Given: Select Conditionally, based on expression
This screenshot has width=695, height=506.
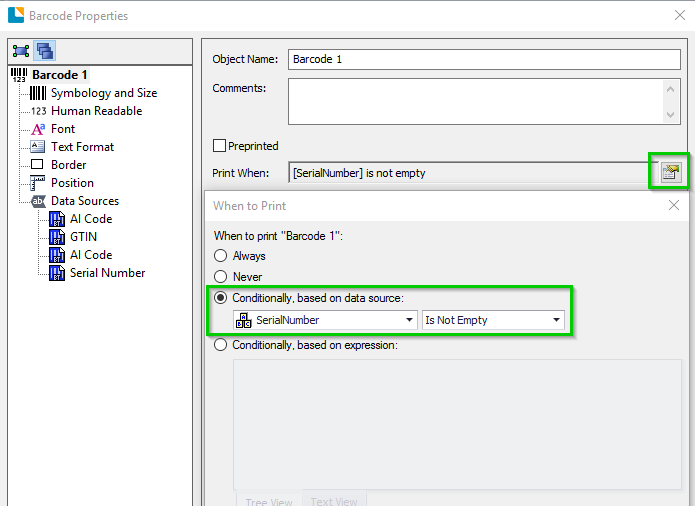Looking at the screenshot, I should pos(220,345).
